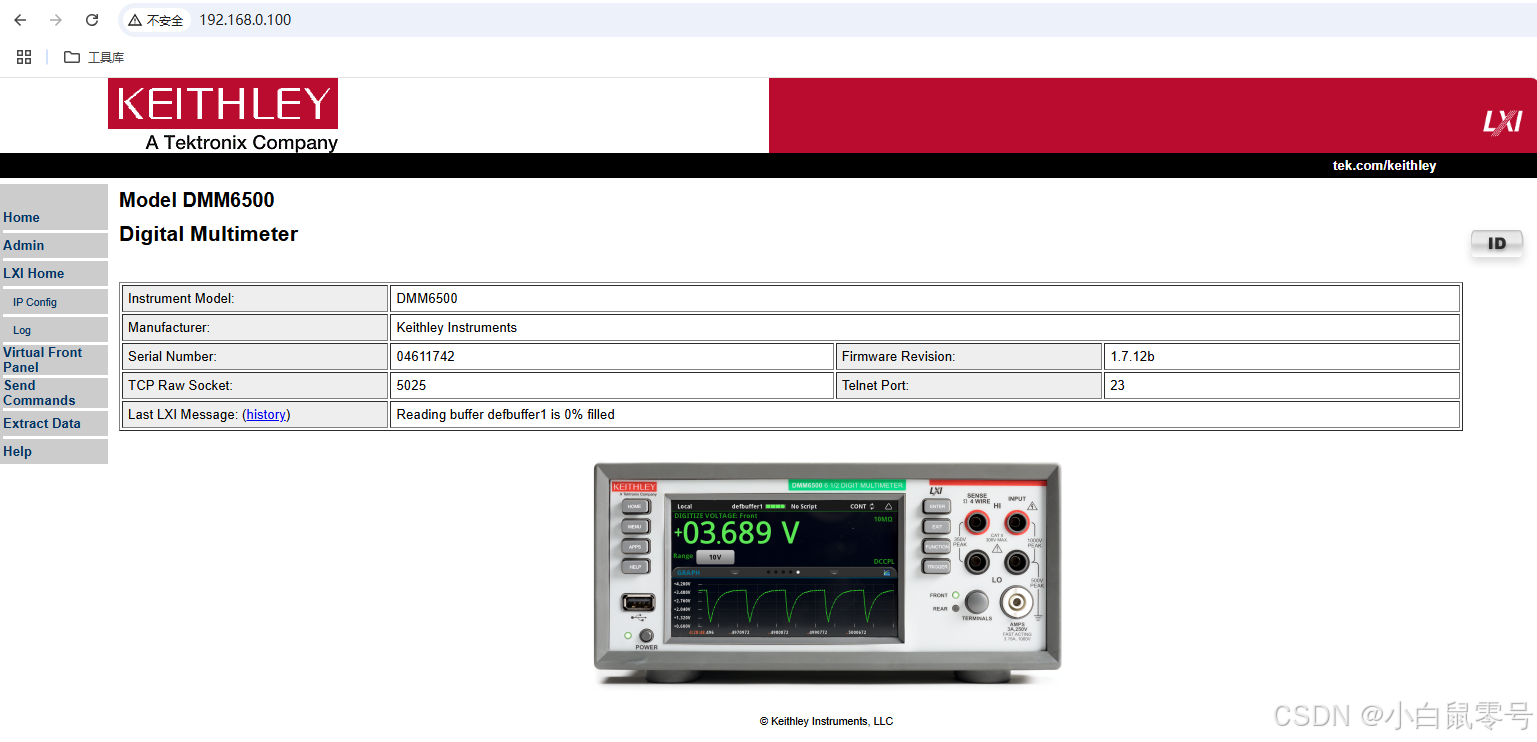Open the tek.com/keithley link
This screenshot has width=1537, height=742.
pyautogui.click(x=1384, y=165)
